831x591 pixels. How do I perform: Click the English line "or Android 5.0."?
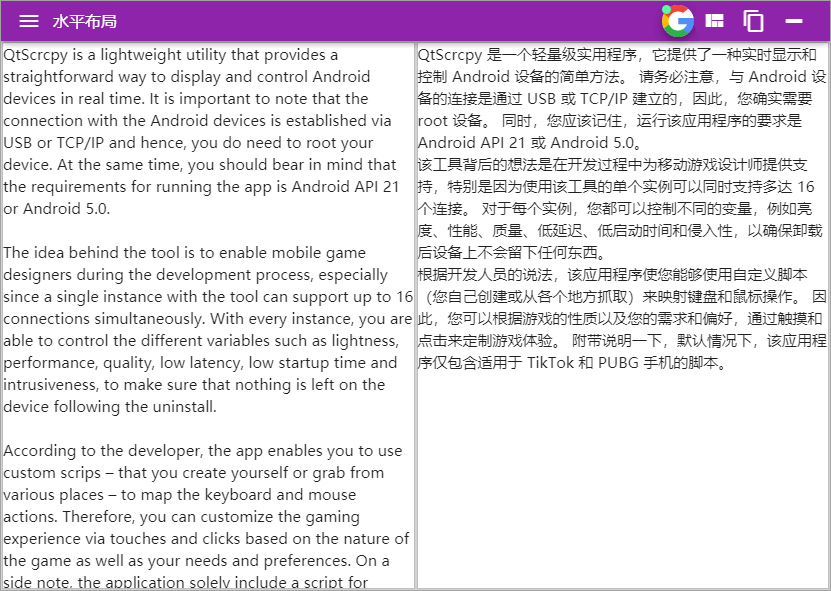point(57,209)
